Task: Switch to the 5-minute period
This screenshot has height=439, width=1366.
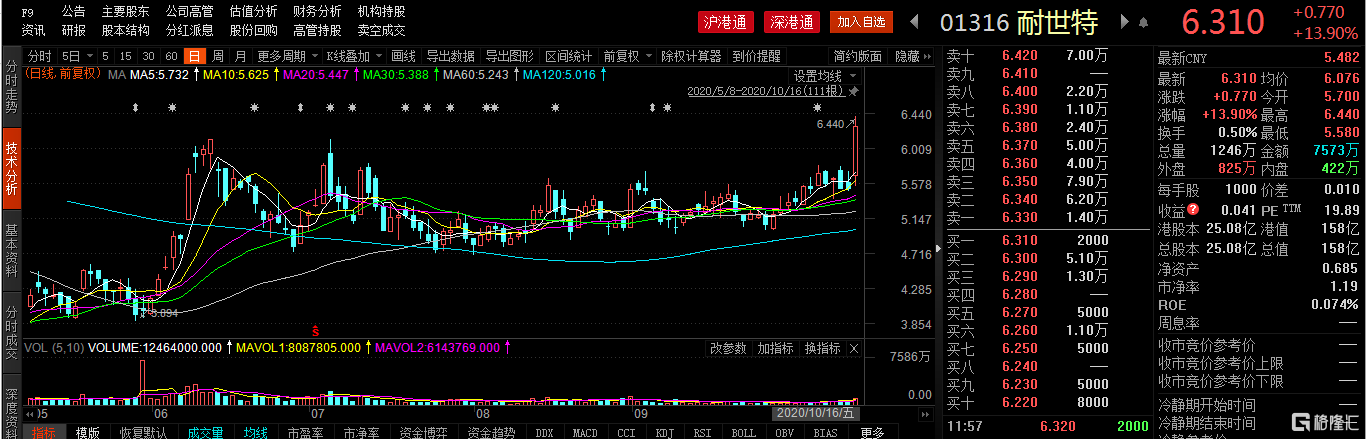Action: point(103,56)
